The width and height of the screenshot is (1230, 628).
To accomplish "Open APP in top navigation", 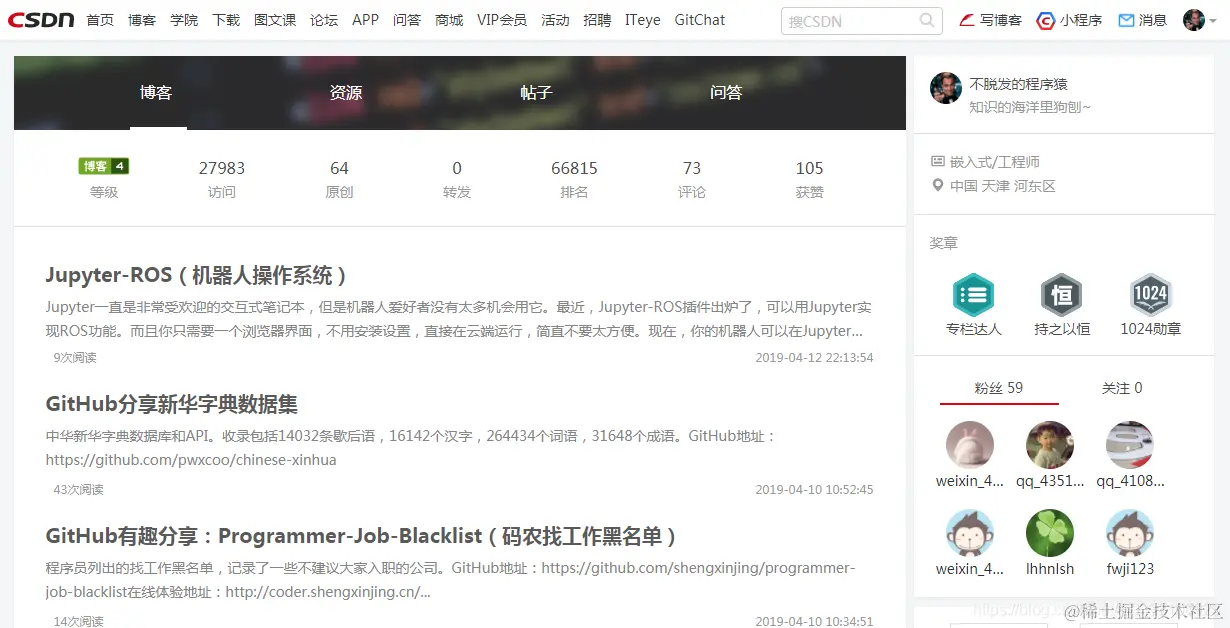I will (366, 20).
